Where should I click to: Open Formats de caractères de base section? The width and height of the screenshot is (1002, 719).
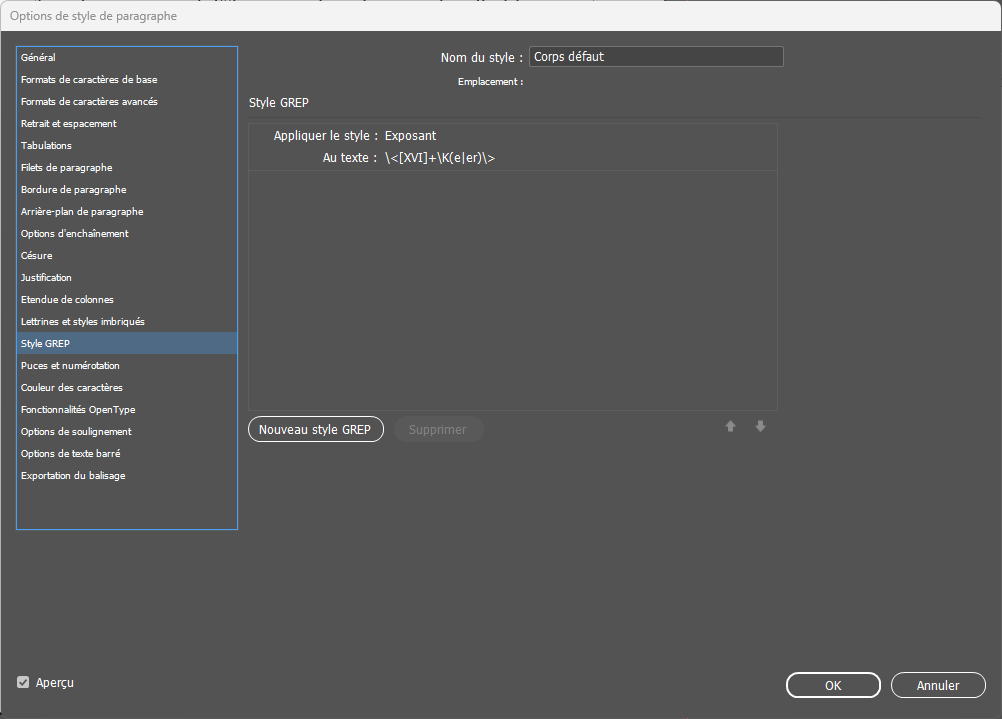click(x=89, y=80)
